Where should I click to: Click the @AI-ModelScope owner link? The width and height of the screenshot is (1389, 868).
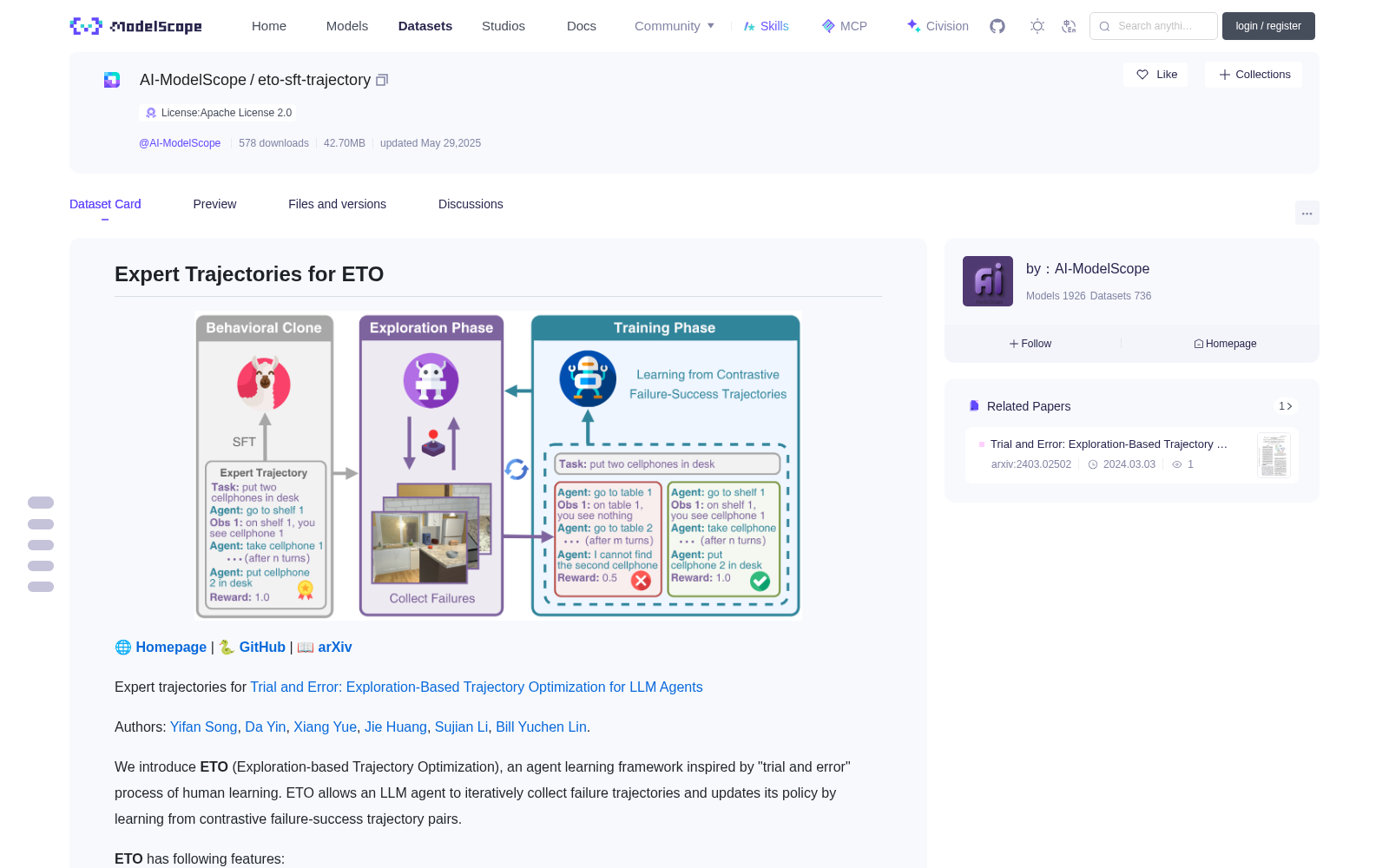[180, 143]
